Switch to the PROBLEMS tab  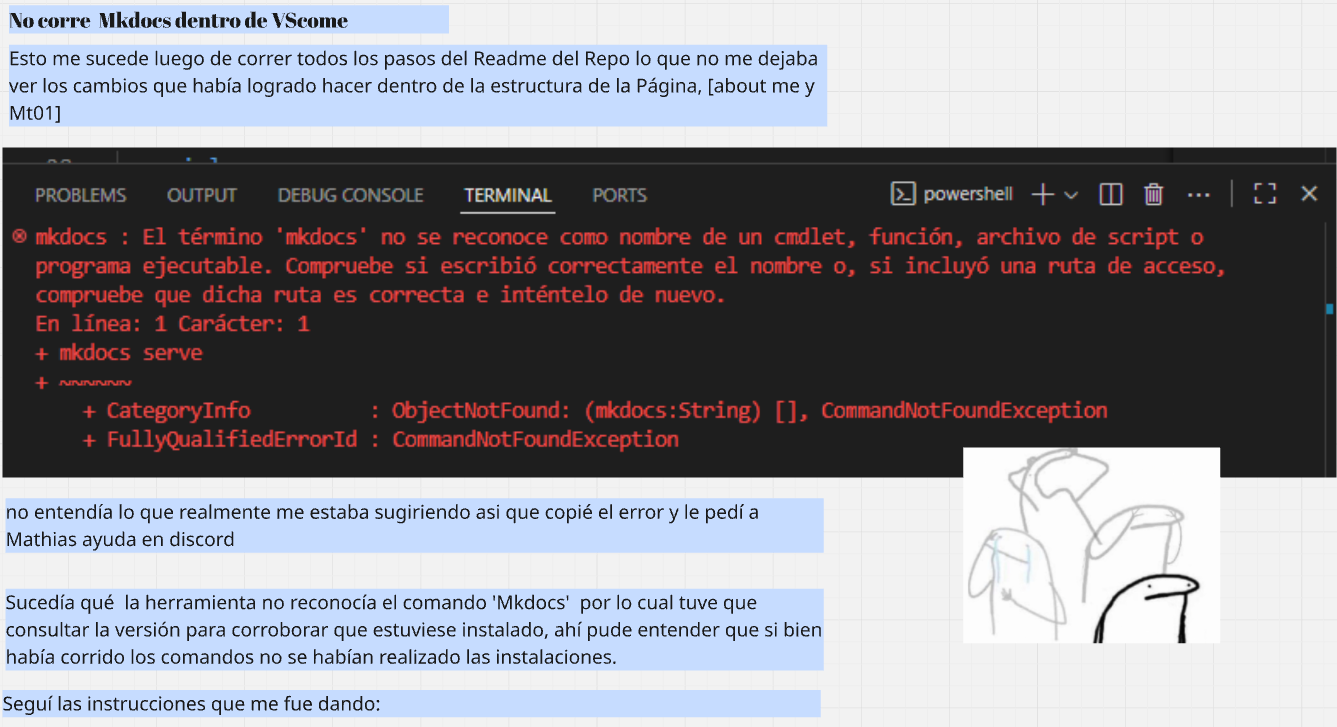pos(80,195)
